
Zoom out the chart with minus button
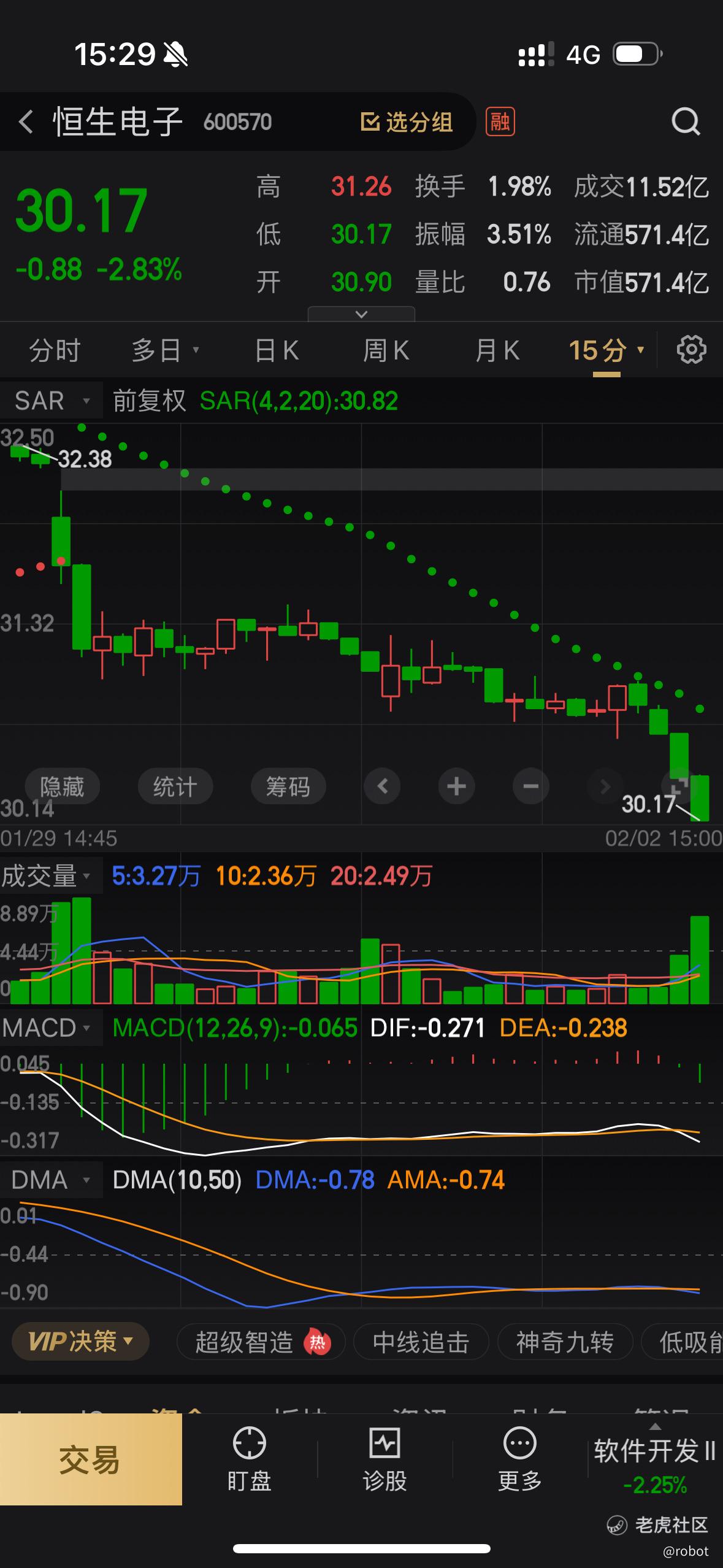pyautogui.click(x=531, y=786)
